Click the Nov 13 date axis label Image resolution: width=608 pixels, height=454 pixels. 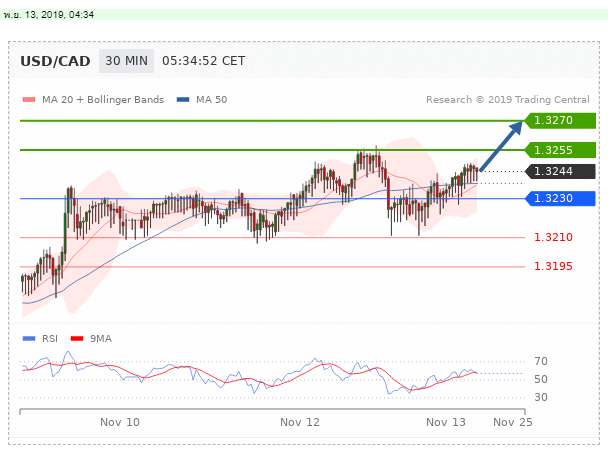[x=446, y=422]
